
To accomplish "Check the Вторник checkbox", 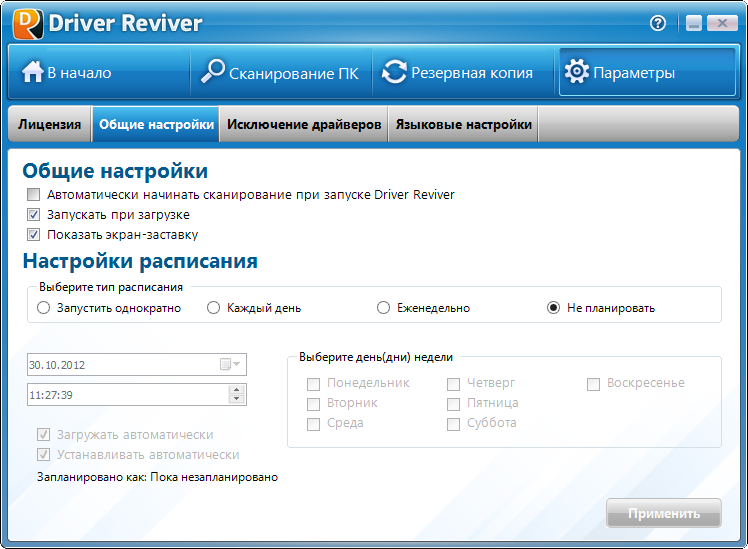I will point(313,404).
